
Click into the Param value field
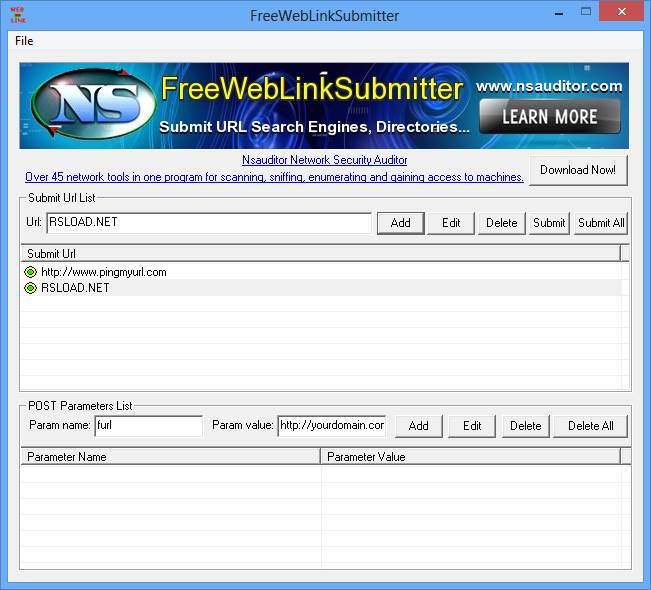tap(332, 426)
